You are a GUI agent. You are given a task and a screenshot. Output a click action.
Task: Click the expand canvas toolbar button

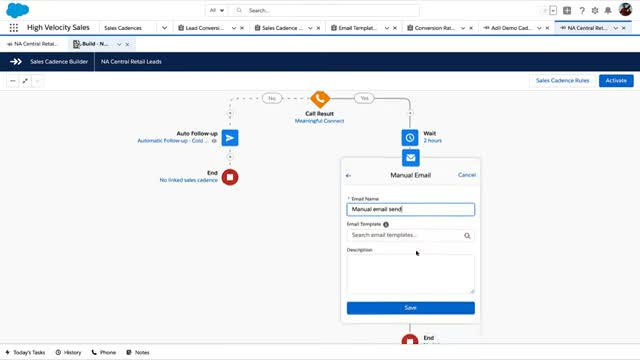point(25,81)
